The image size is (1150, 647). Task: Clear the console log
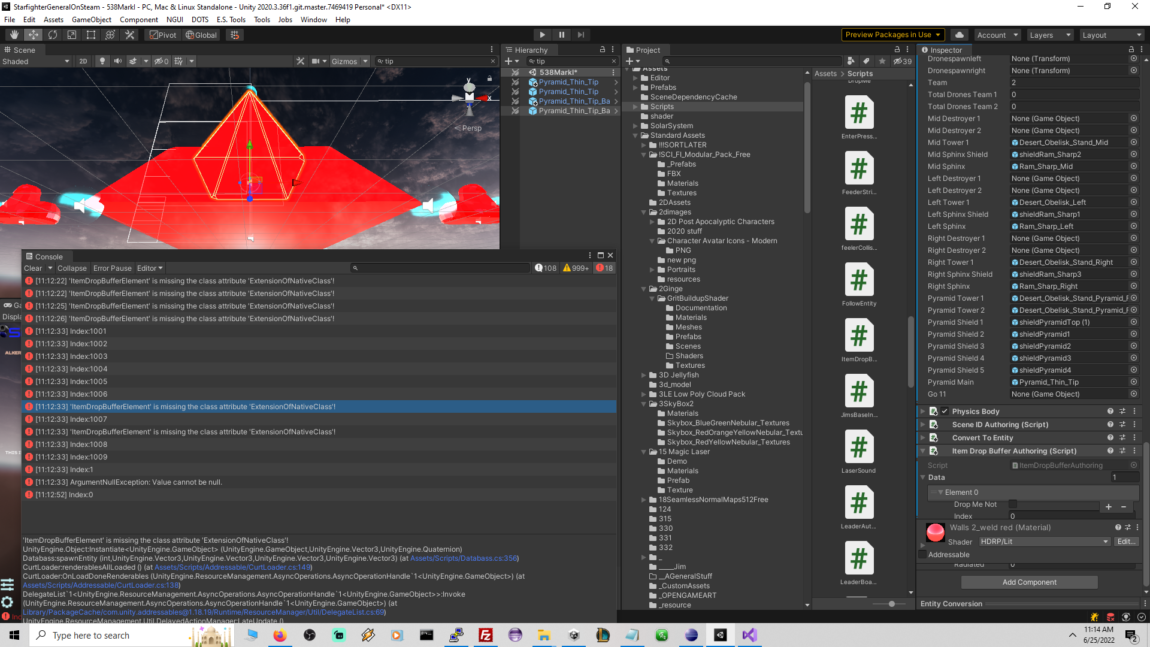pos(33,268)
